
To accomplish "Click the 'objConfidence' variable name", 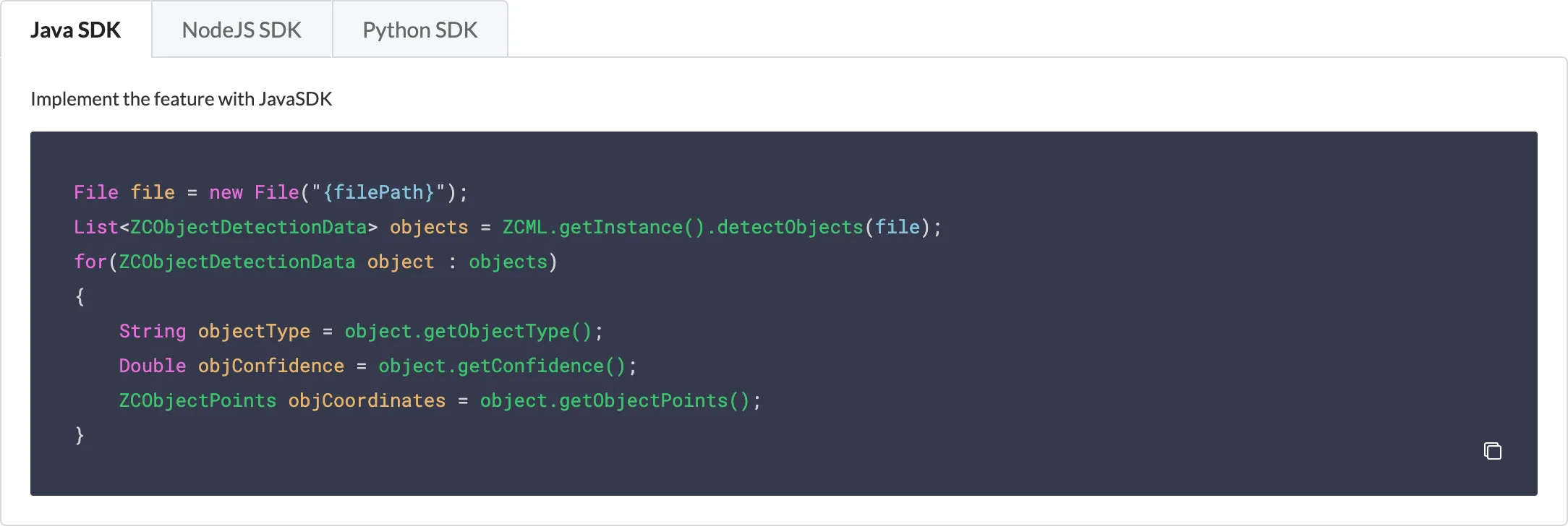I will click(x=271, y=366).
